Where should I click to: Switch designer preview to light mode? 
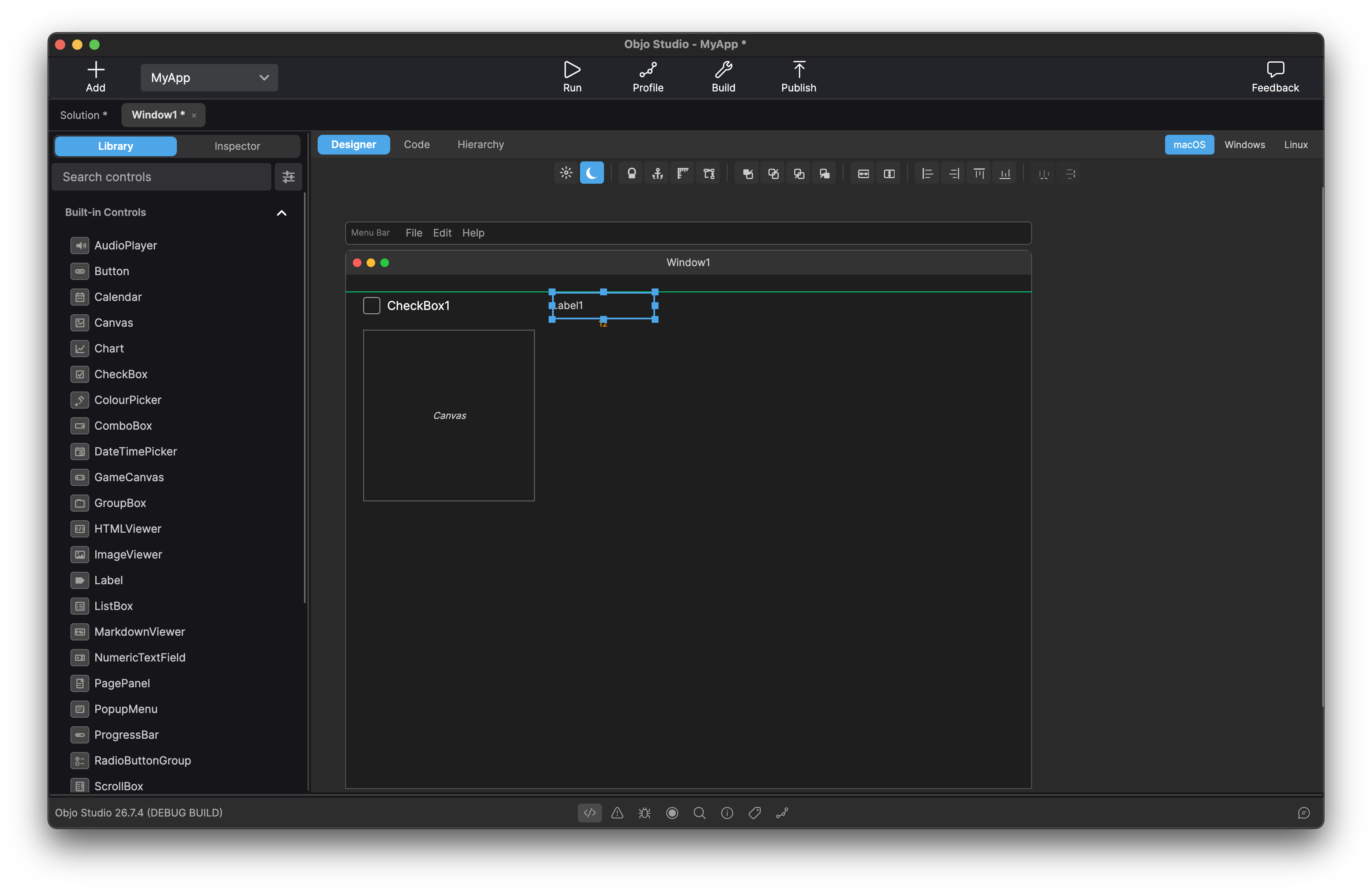[566, 173]
